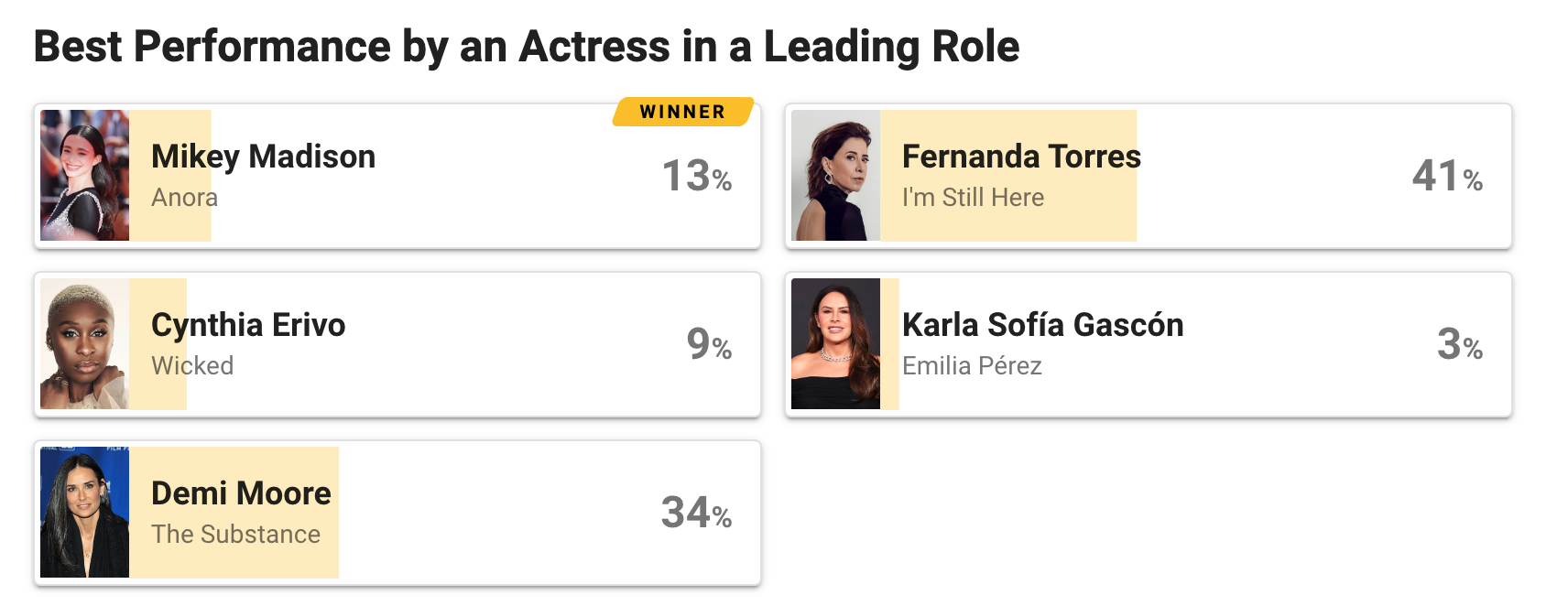Click the 13% percentage on winner card
Screen dimensions: 1568x606
pos(696,176)
